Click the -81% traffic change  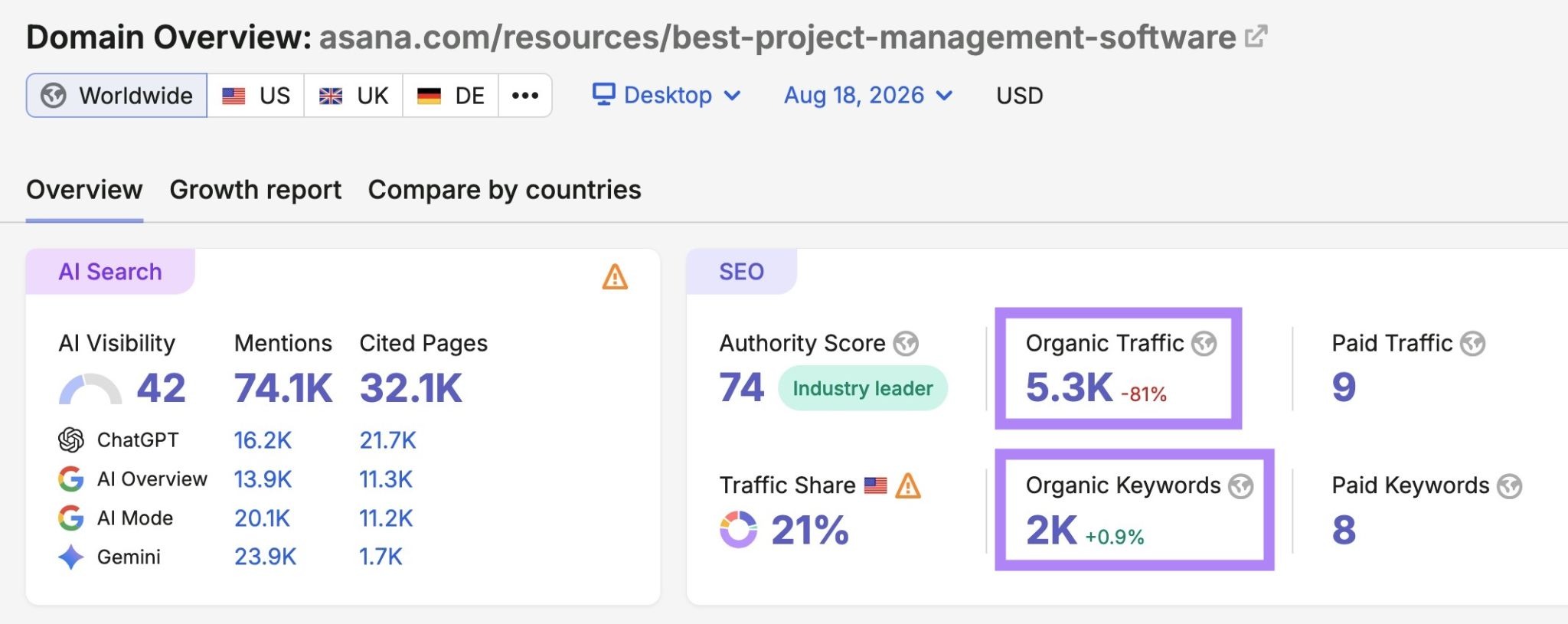[1144, 394]
